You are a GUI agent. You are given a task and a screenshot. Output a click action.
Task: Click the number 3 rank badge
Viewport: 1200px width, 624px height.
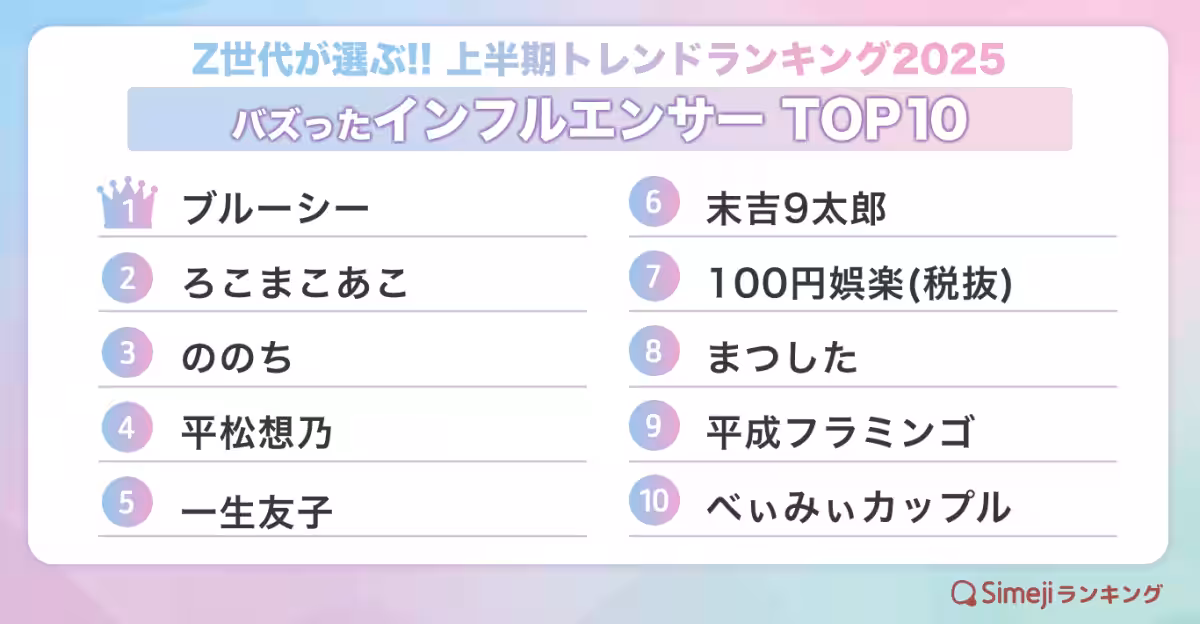(x=127, y=354)
